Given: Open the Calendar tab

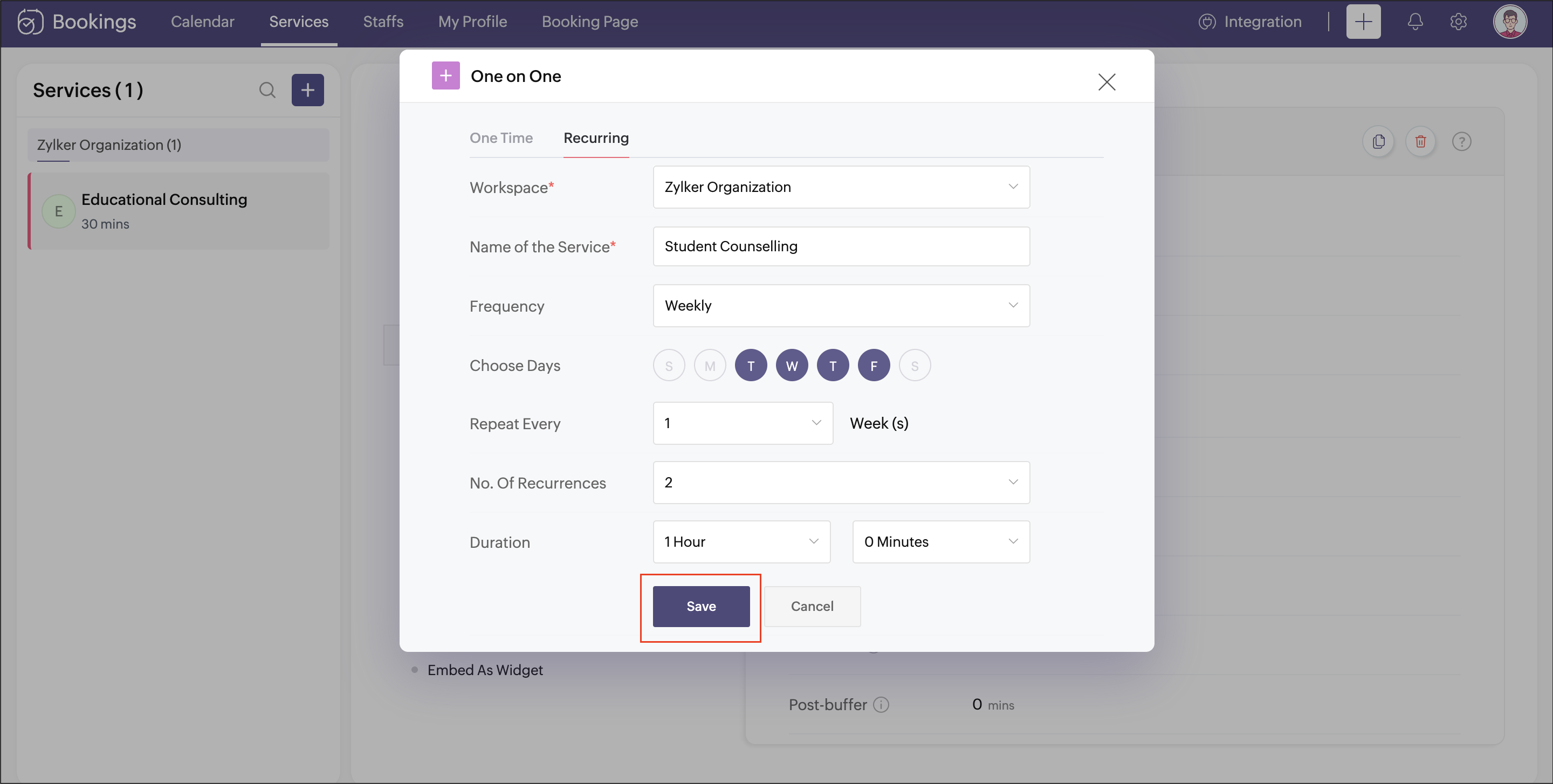Looking at the screenshot, I should [x=203, y=22].
